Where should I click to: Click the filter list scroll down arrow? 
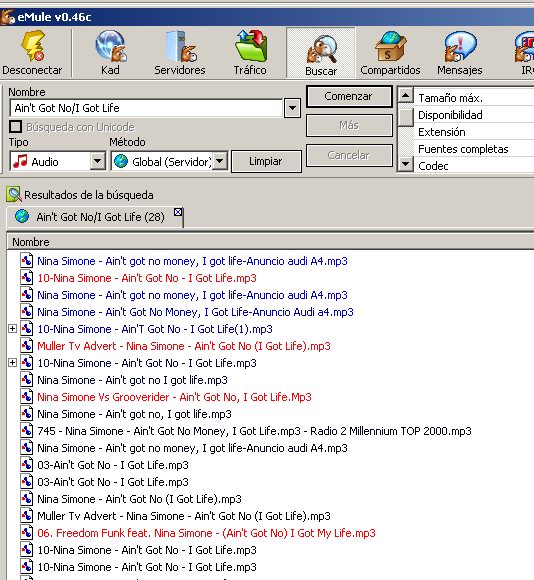point(406,163)
